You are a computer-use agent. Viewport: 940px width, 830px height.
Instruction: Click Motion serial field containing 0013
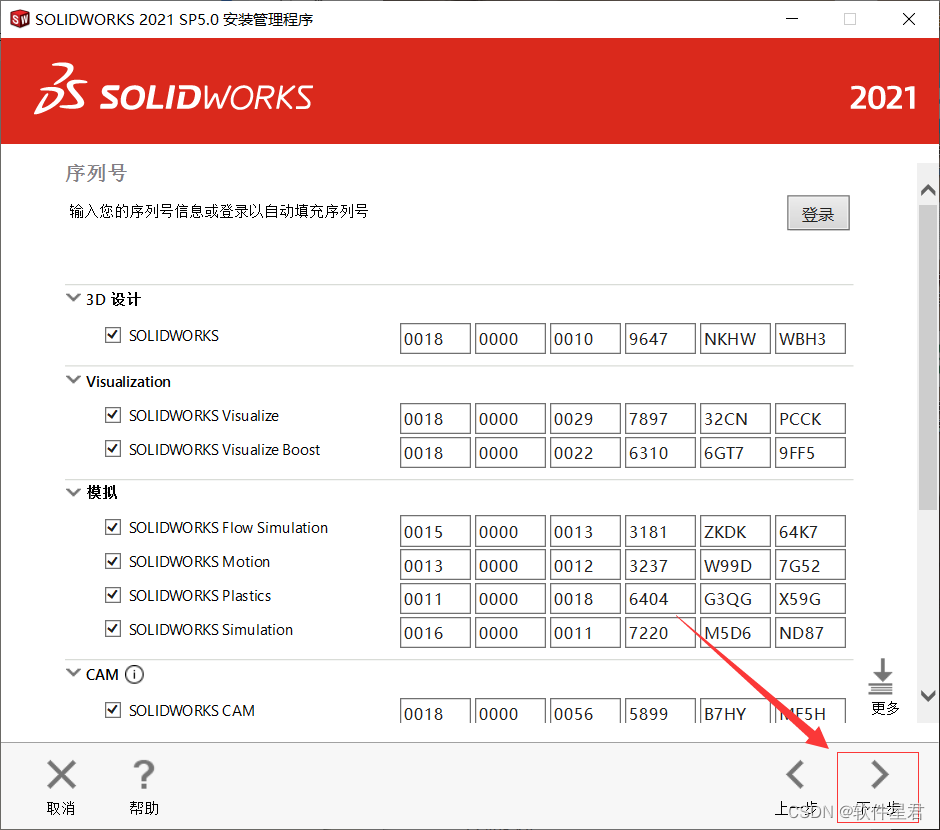click(x=435, y=565)
